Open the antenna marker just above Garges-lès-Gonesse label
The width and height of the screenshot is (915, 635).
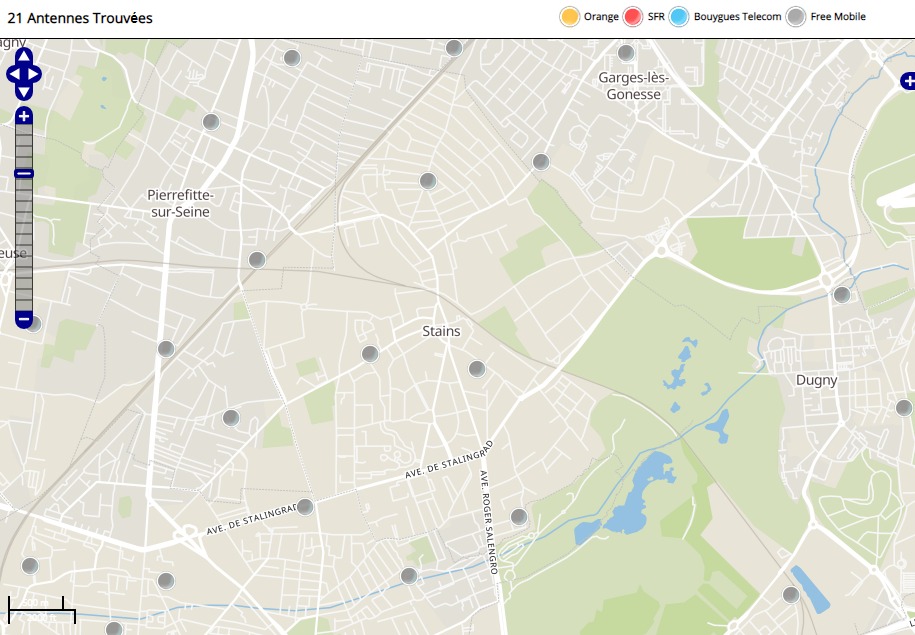[626, 53]
